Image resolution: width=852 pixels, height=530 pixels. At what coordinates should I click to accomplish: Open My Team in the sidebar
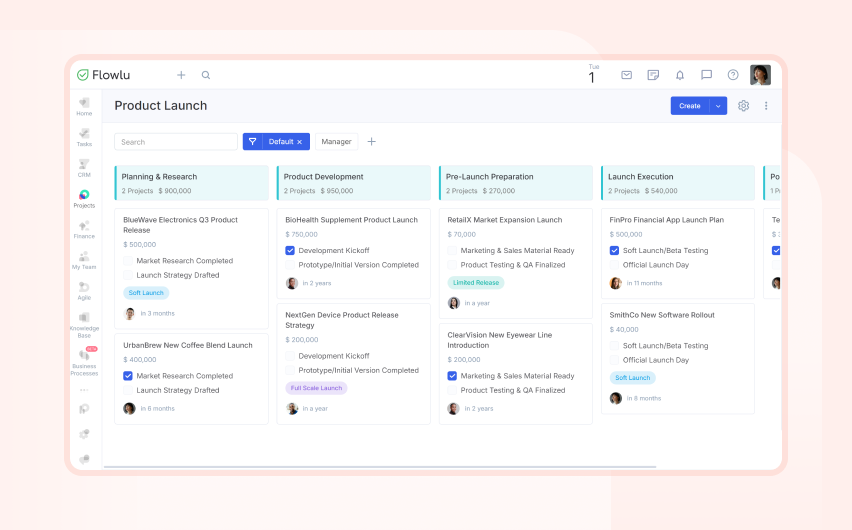coord(84,260)
